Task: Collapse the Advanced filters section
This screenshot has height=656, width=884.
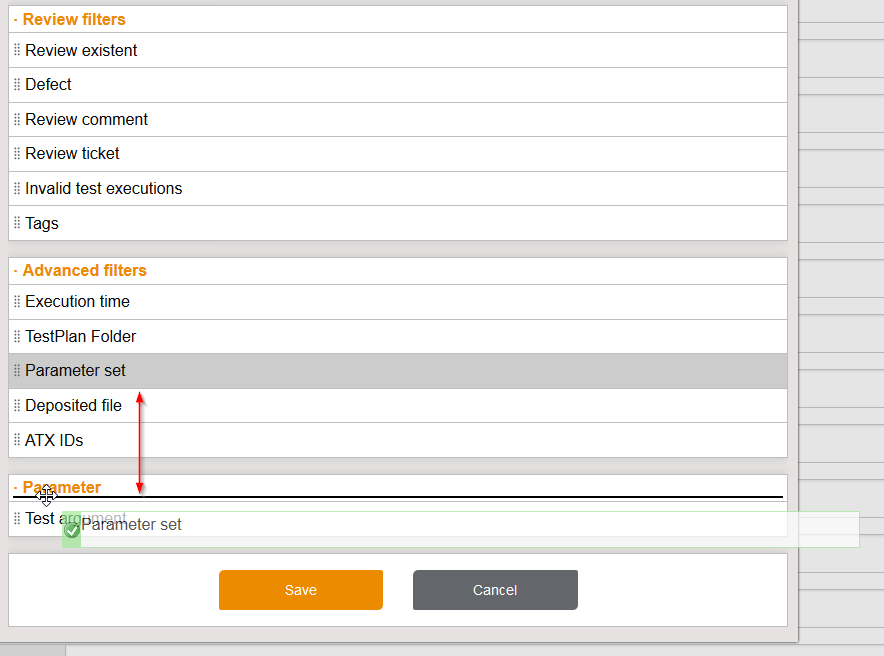Action: point(17,270)
